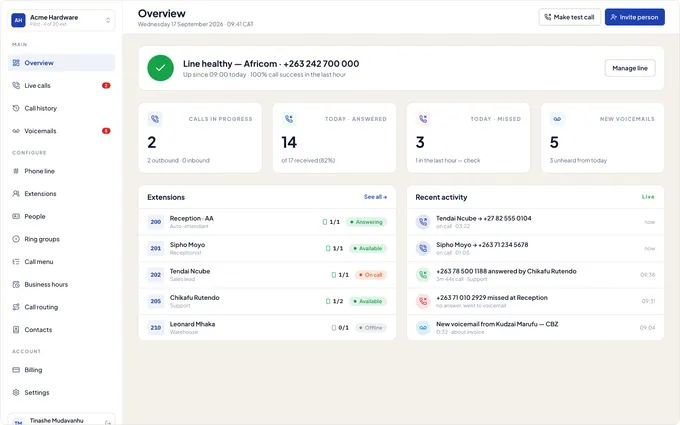Open Chikafu Rutendo extension row
680x425 pixels.
[x=267, y=301]
